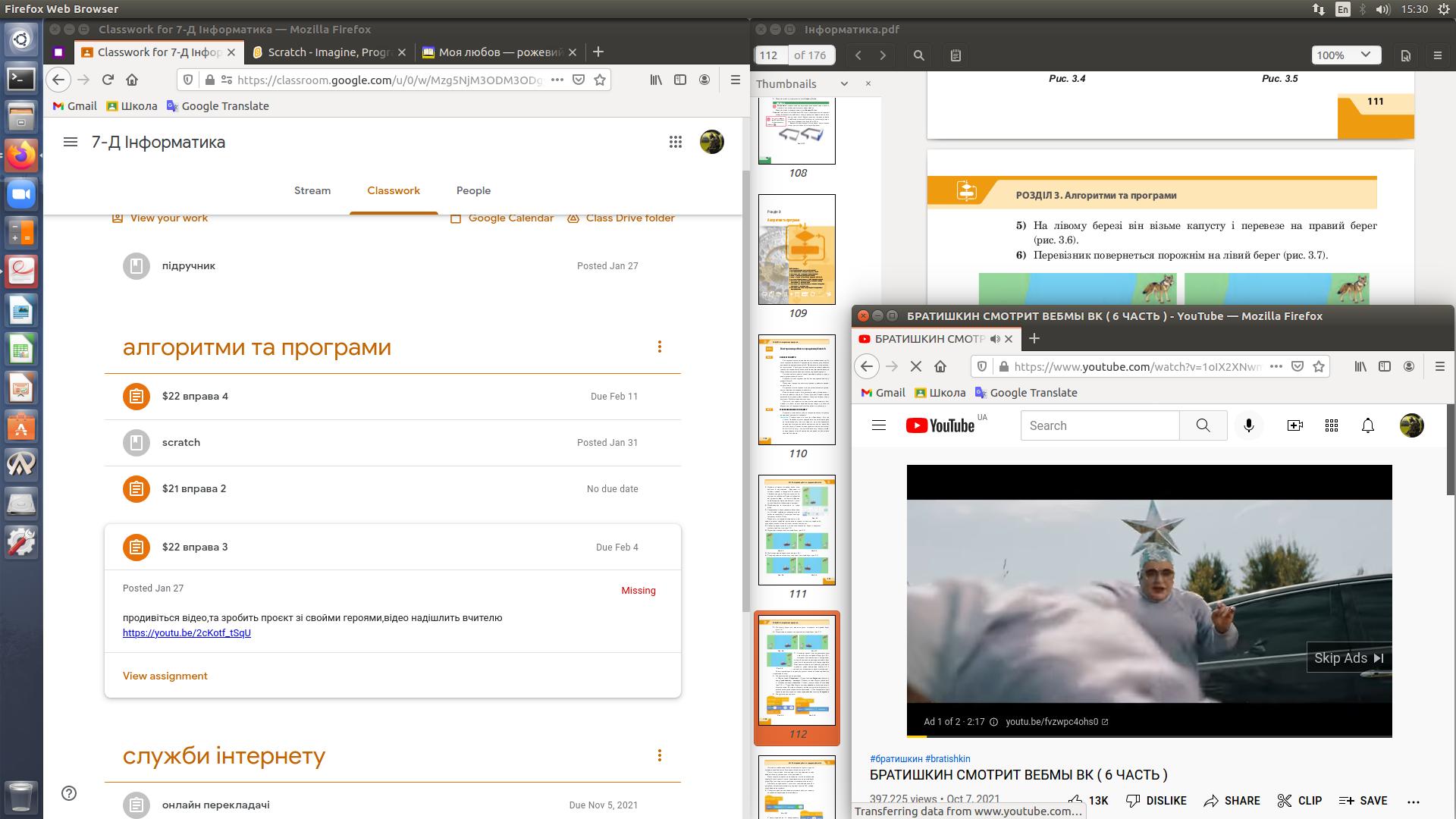Click the YouTube voice search microphone
The height and width of the screenshot is (819, 1456).
pyautogui.click(x=1248, y=425)
